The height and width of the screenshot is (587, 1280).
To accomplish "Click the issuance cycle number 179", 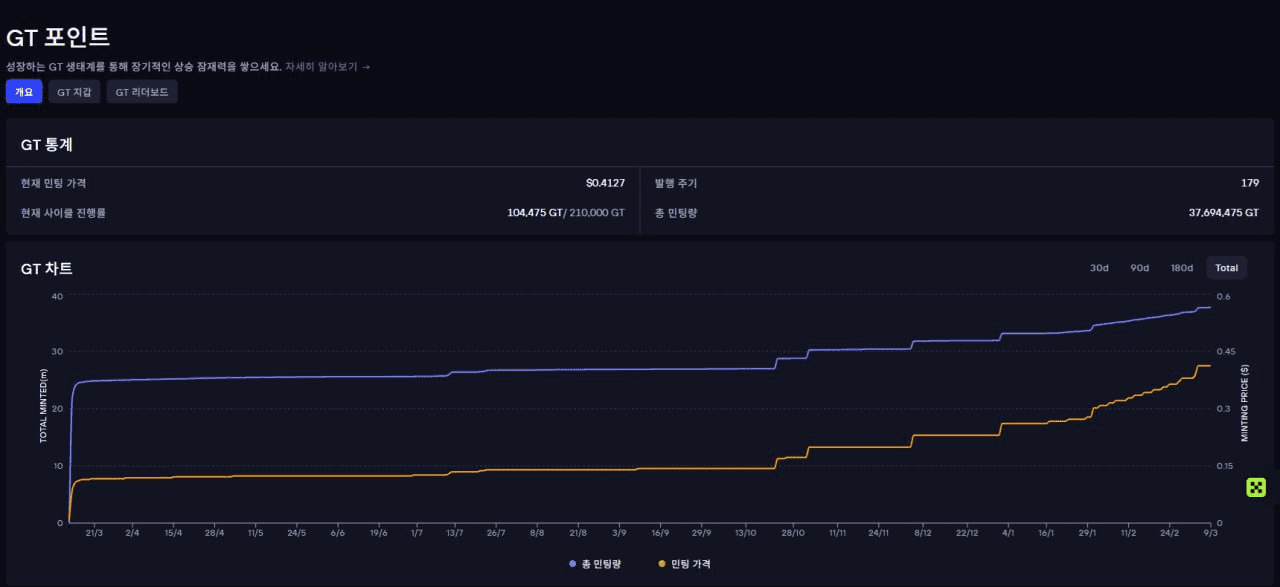I will click(x=1249, y=183).
